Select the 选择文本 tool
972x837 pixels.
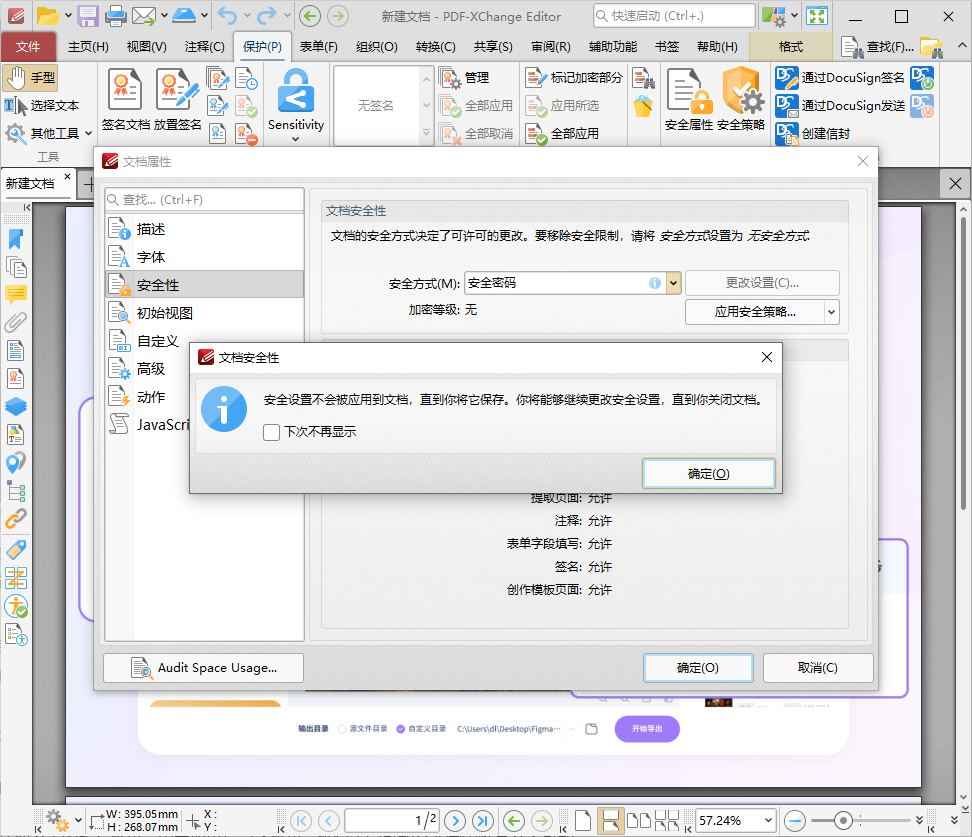(47, 105)
